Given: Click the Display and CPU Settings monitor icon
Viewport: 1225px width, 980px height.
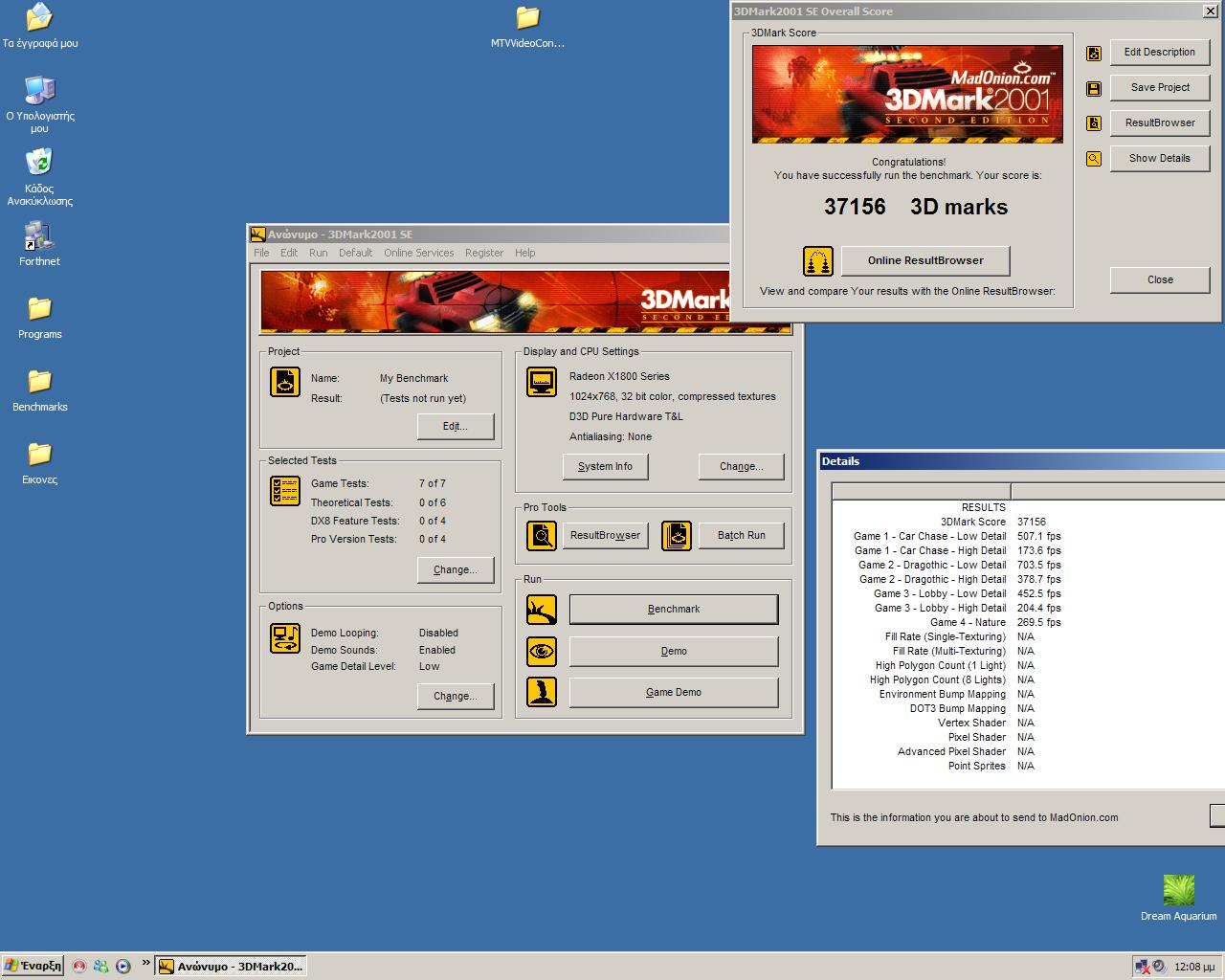Looking at the screenshot, I should pyautogui.click(x=542, y=382).
